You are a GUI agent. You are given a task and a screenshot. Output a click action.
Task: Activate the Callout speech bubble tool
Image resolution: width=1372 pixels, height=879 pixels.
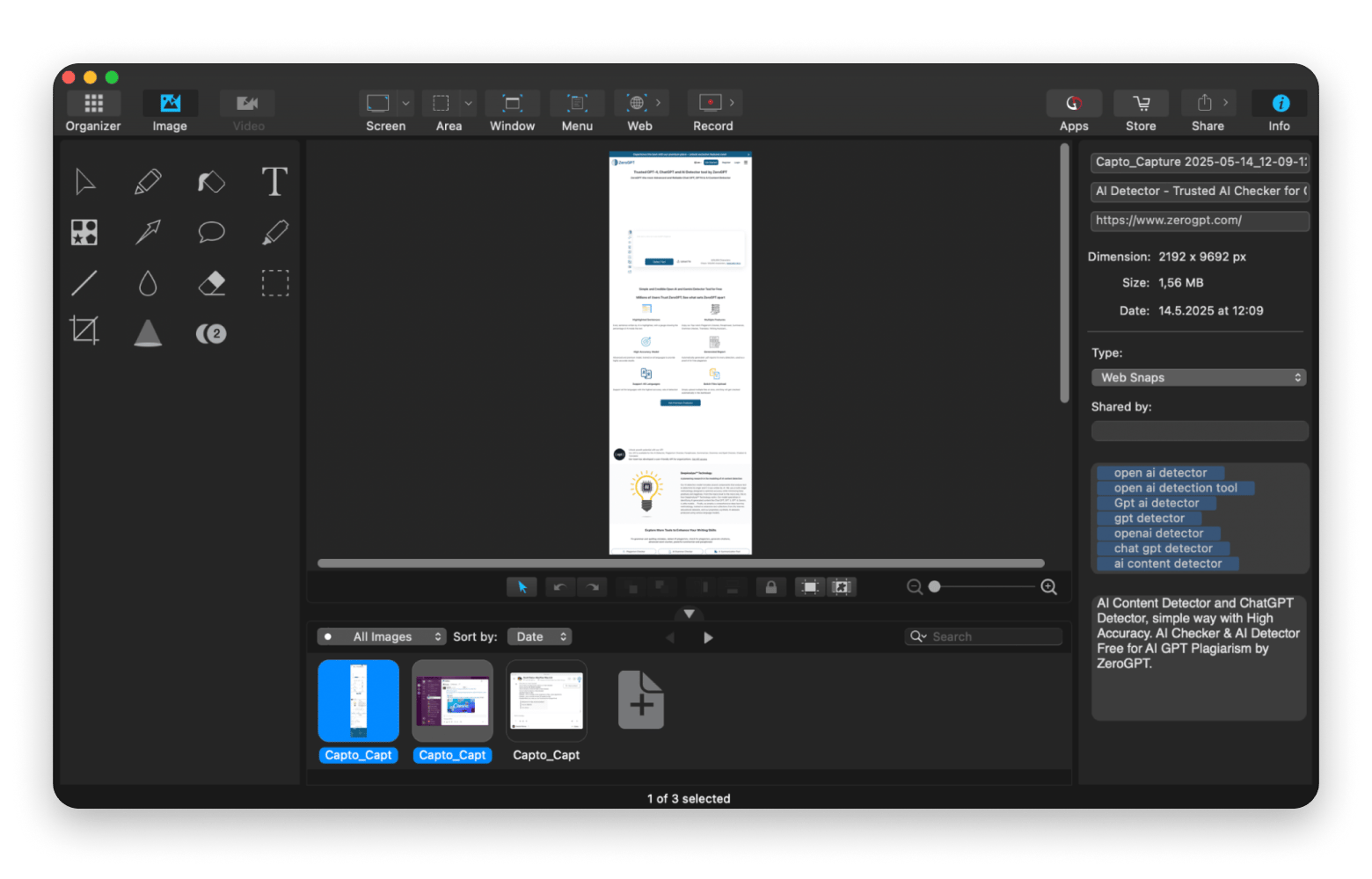click(211, 232)
